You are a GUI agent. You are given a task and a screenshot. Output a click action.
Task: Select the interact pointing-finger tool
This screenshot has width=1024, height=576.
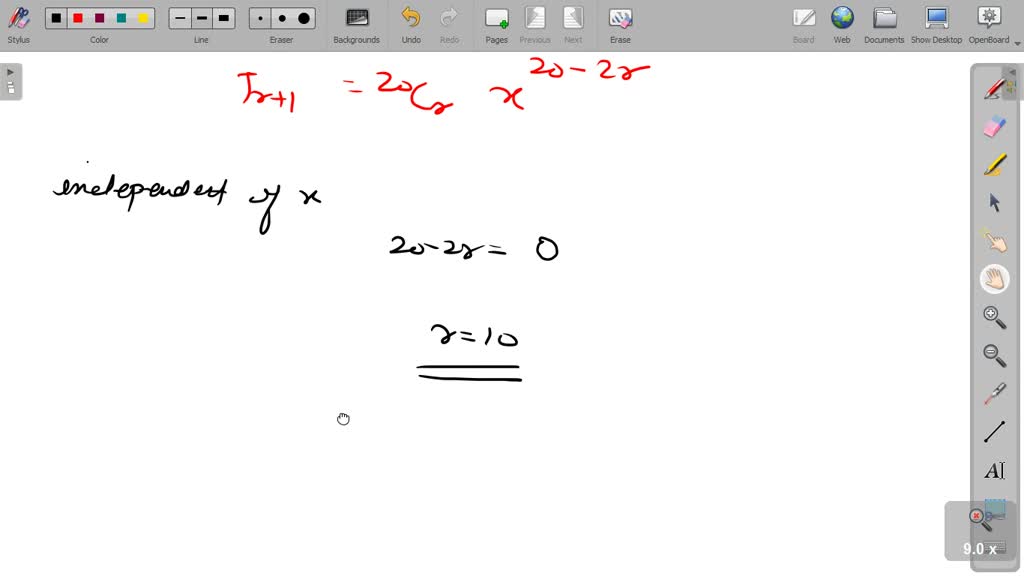point(995,241)
